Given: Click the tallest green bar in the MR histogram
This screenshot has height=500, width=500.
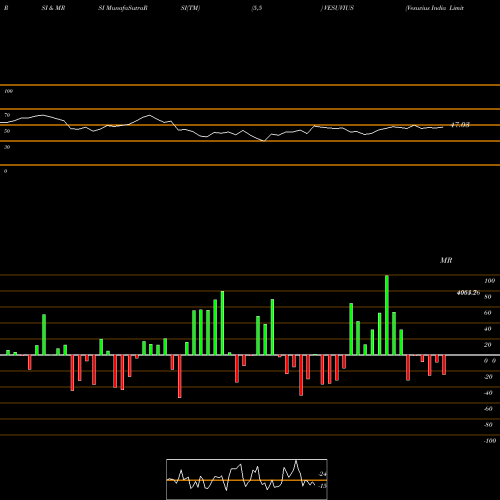Looking at the screenshot, I should [387, 315].
